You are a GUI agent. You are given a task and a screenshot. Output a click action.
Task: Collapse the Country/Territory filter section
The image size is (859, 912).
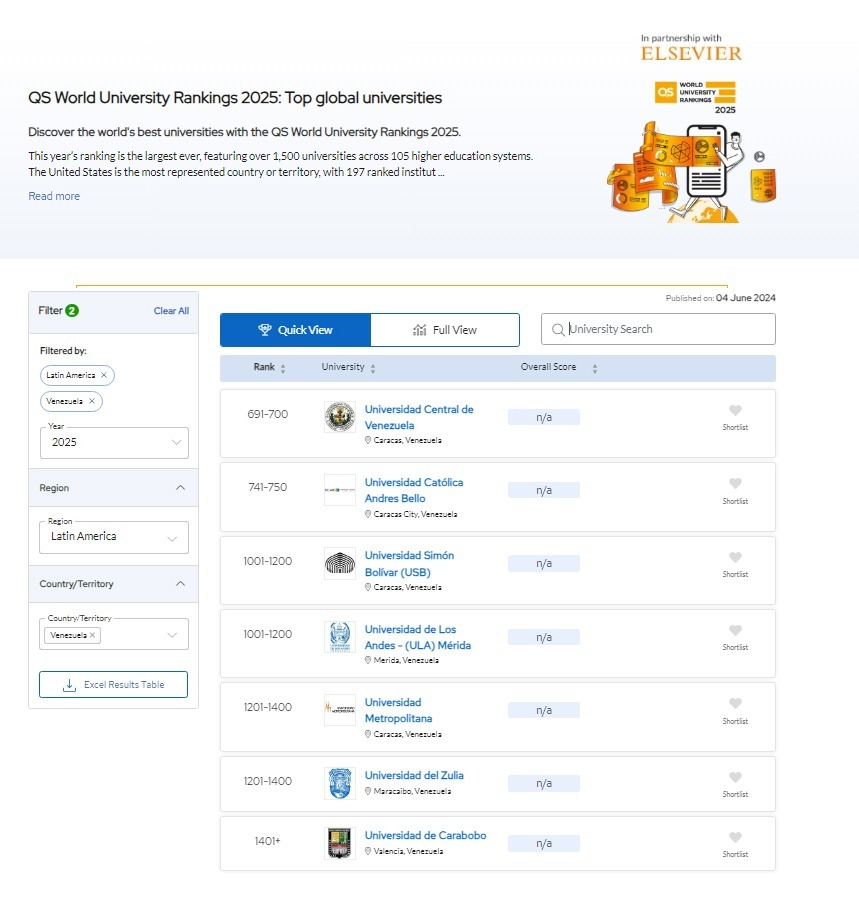(x=180, y=583)
